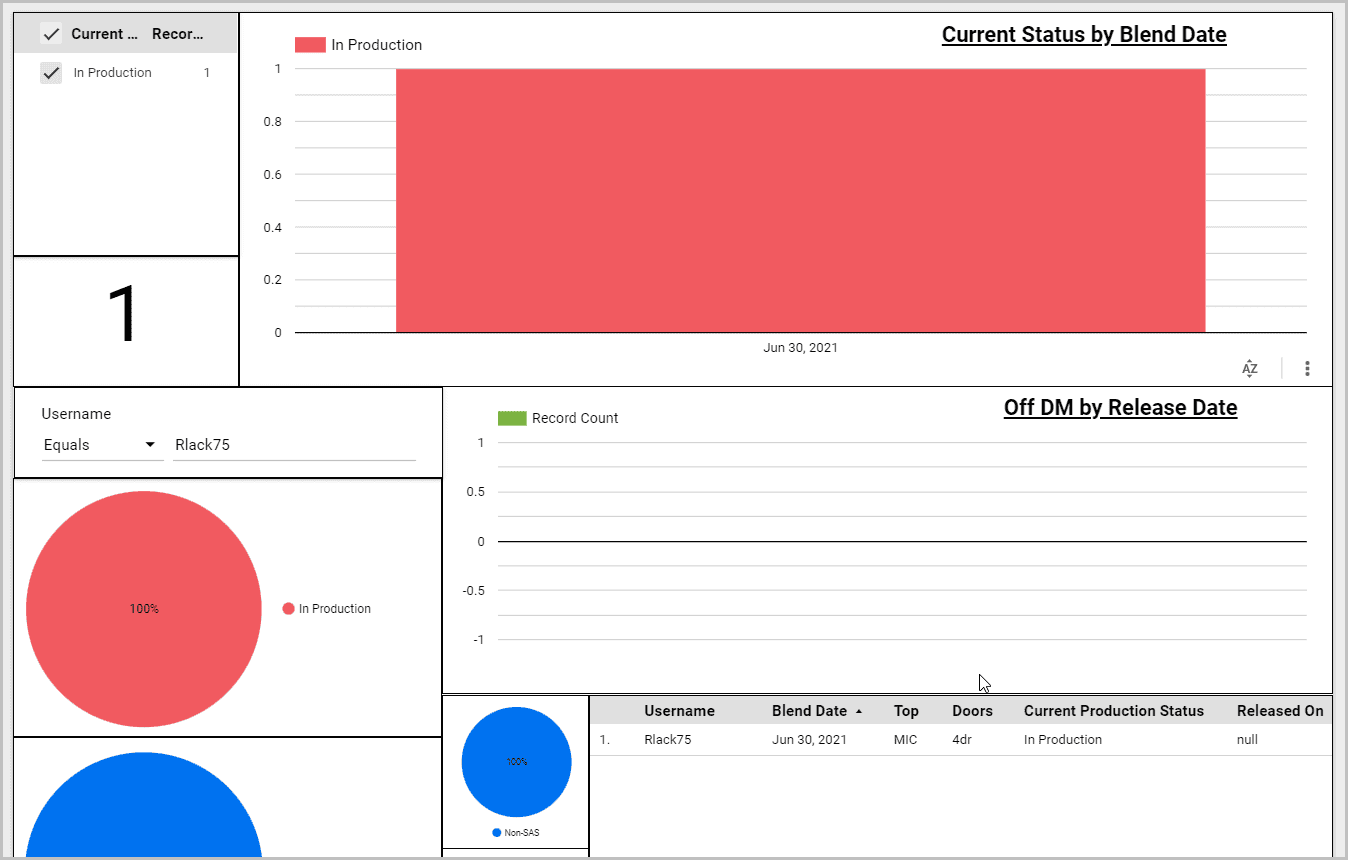Click the In Production cell in the table row

(1063, 740)
